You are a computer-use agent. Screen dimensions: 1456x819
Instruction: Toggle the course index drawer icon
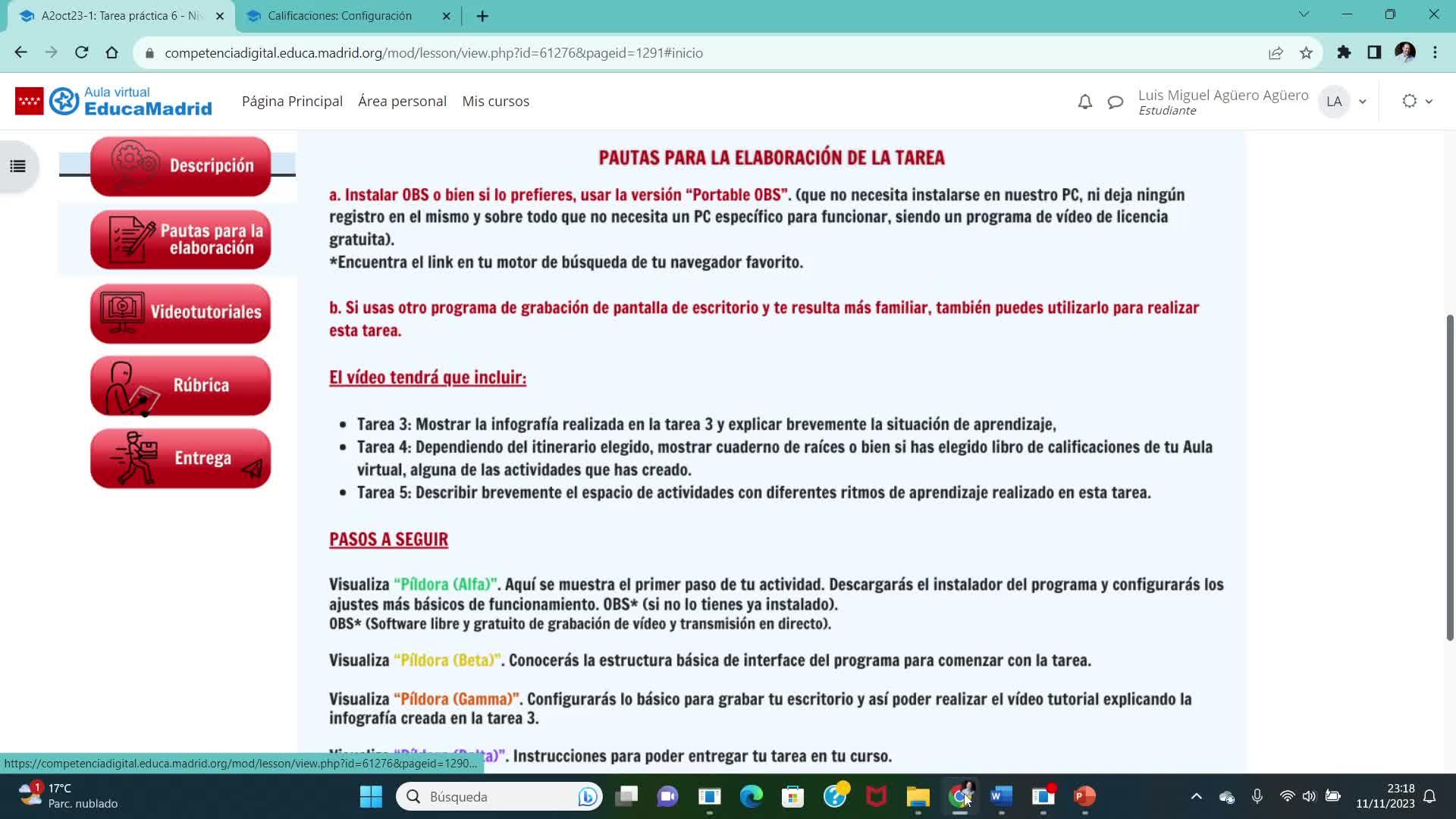18,166
